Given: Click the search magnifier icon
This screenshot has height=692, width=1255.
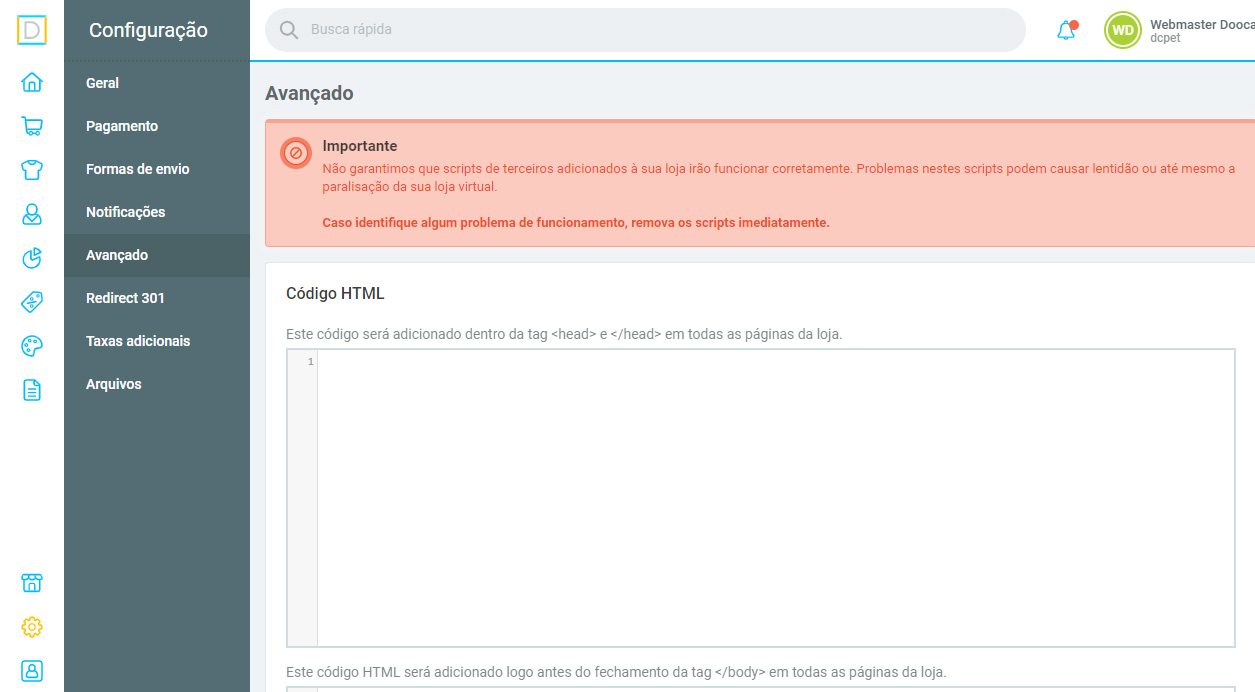Looking at the screenshot, I should (x=289, y=30).
